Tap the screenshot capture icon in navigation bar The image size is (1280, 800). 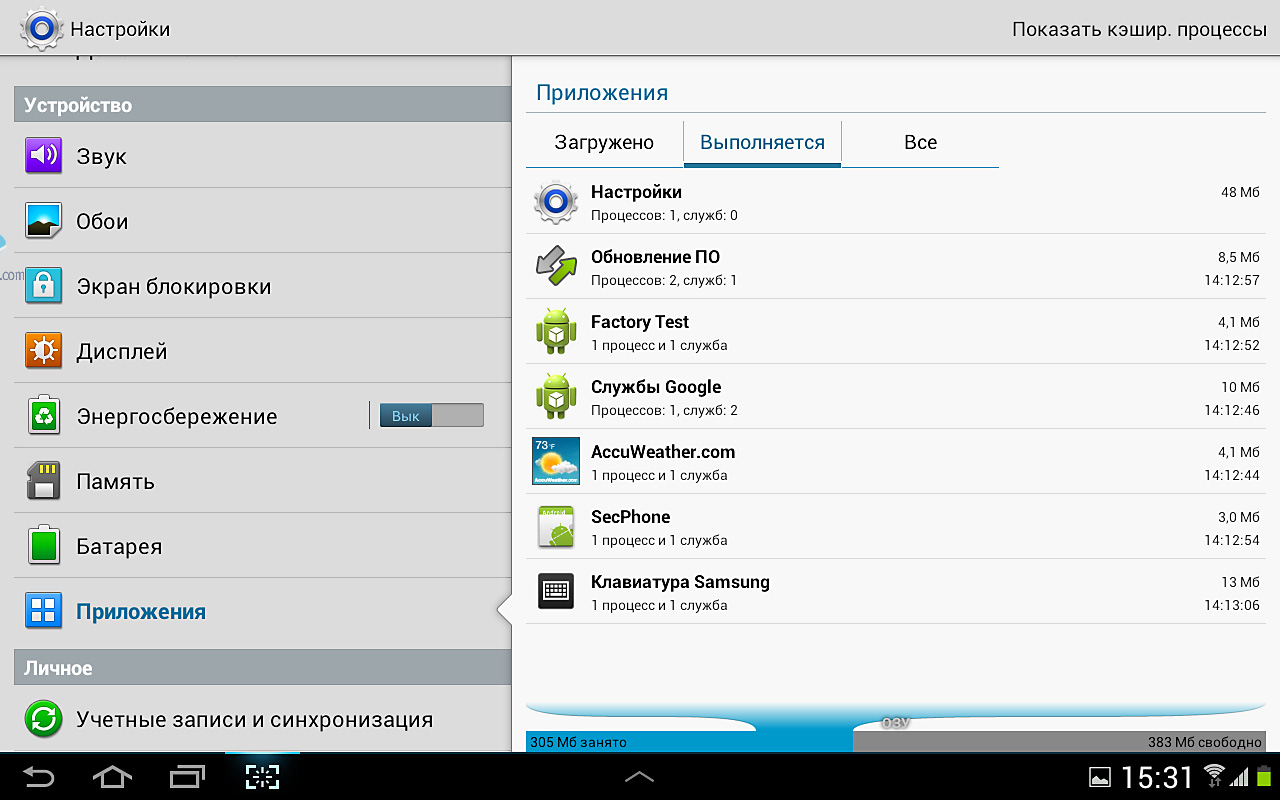[262, 776]
